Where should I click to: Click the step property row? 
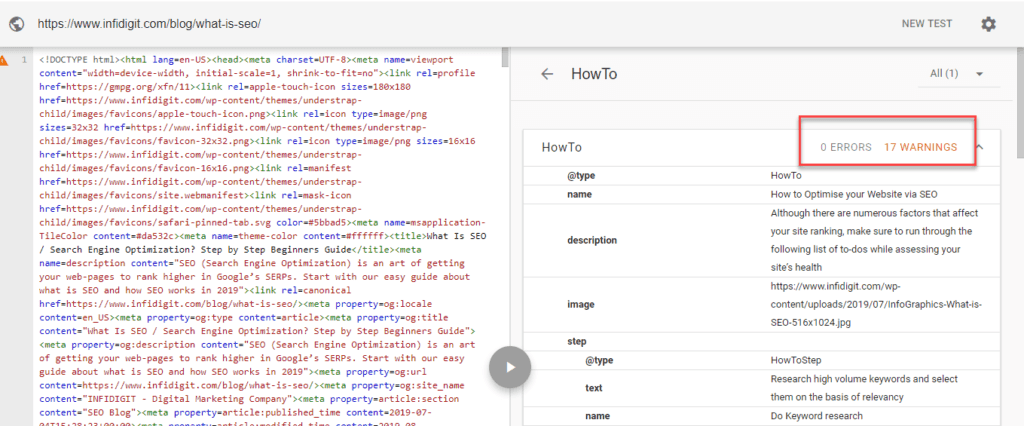click(x=761, y=341)
